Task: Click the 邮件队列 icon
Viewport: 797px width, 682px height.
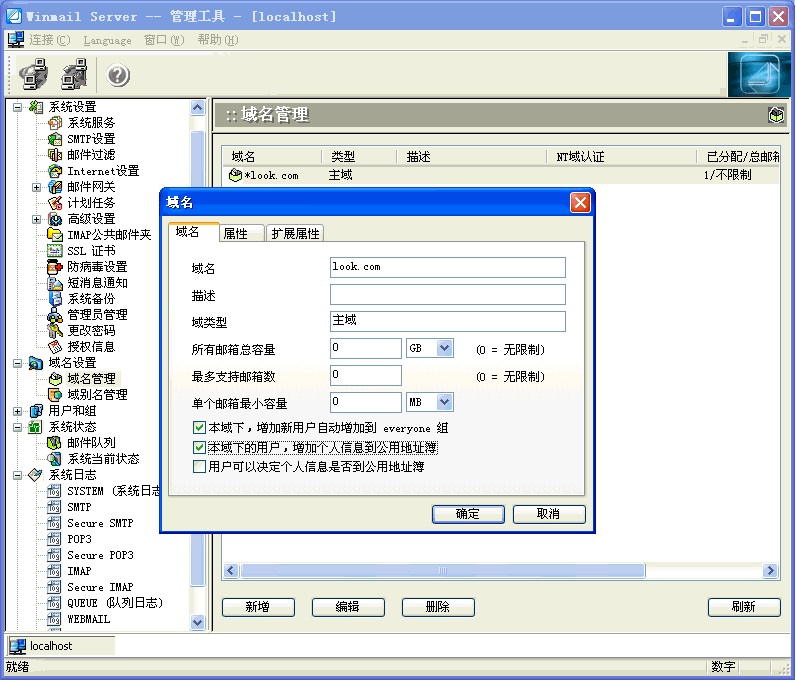Action: 55,443
